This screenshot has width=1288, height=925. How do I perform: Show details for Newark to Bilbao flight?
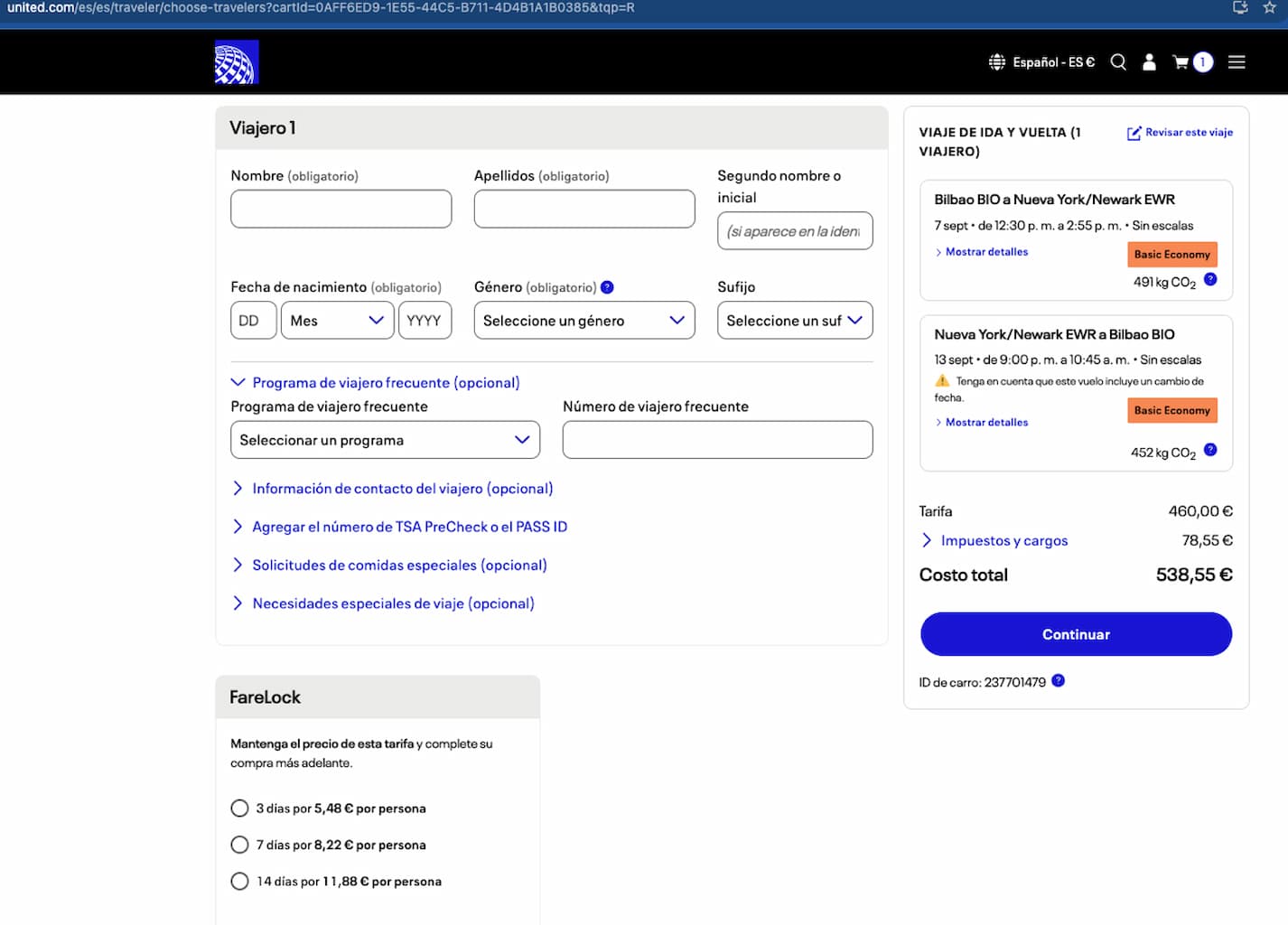(981, 422)
